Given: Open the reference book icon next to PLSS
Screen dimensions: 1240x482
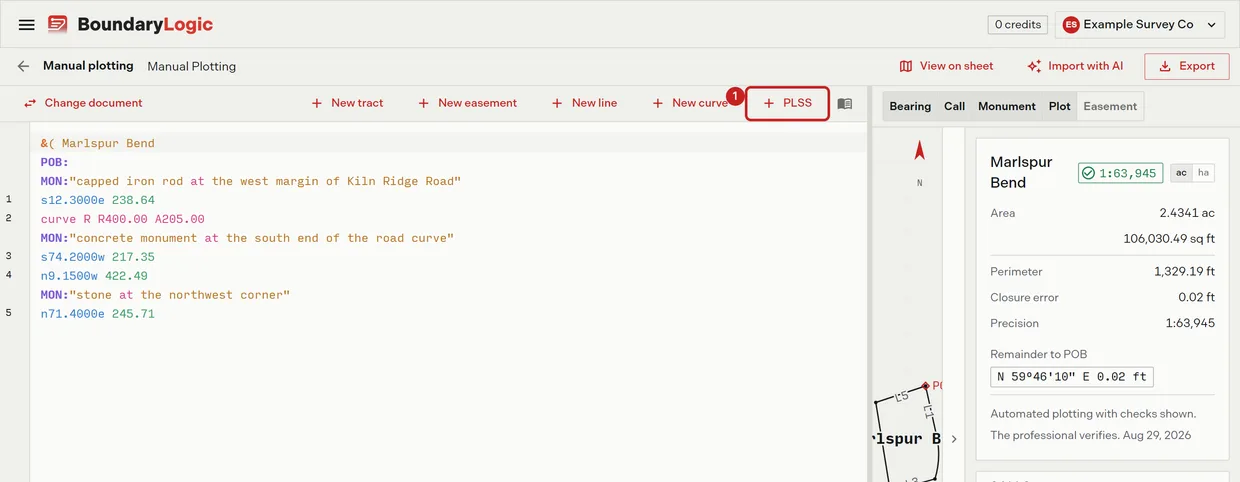Looking at the screenshot, I should (845, 103).
